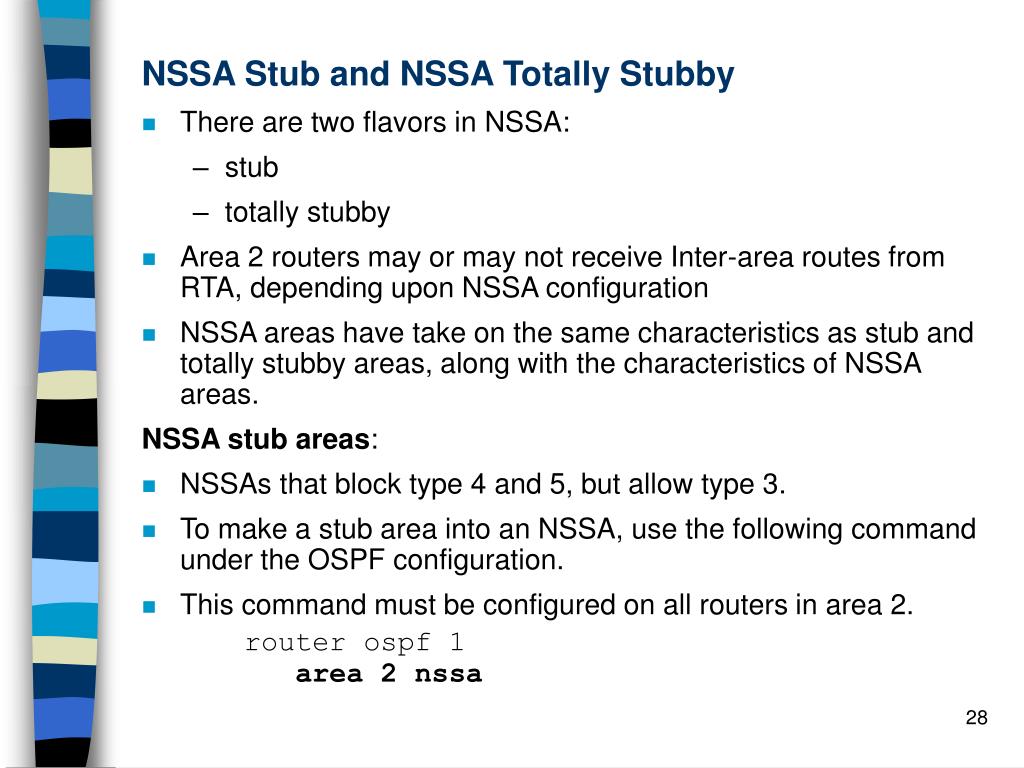Image resolution: width=1024 pixels, height=768 pixels.
Task: Click the dash before the stub sub-item
Action: coord(200,169)
